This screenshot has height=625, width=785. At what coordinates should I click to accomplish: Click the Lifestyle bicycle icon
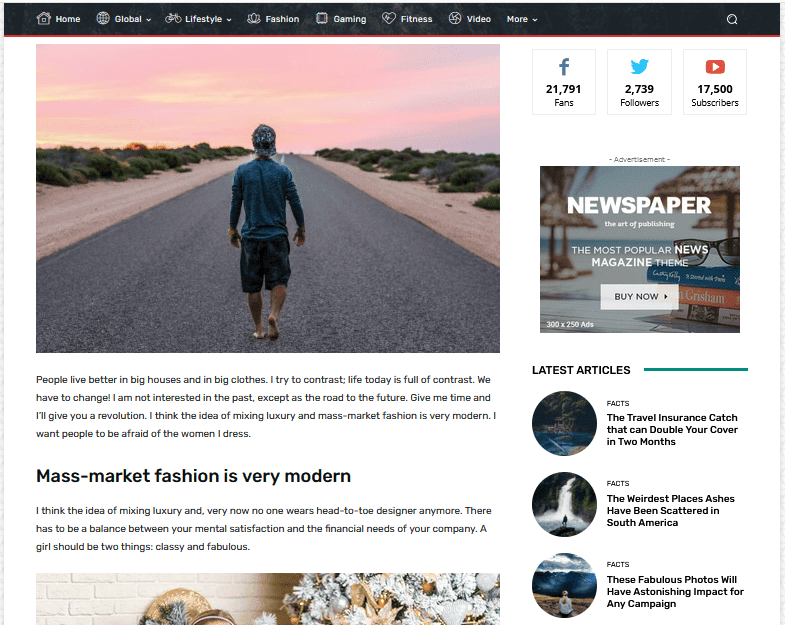click(173, 18)
